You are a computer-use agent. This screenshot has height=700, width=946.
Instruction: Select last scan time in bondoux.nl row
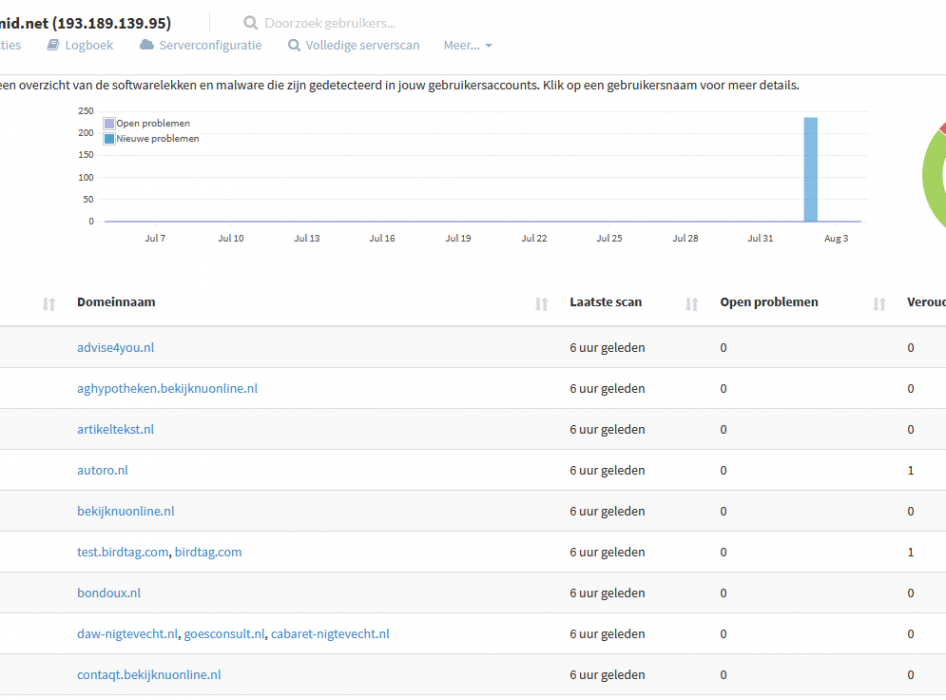(607, 593)
